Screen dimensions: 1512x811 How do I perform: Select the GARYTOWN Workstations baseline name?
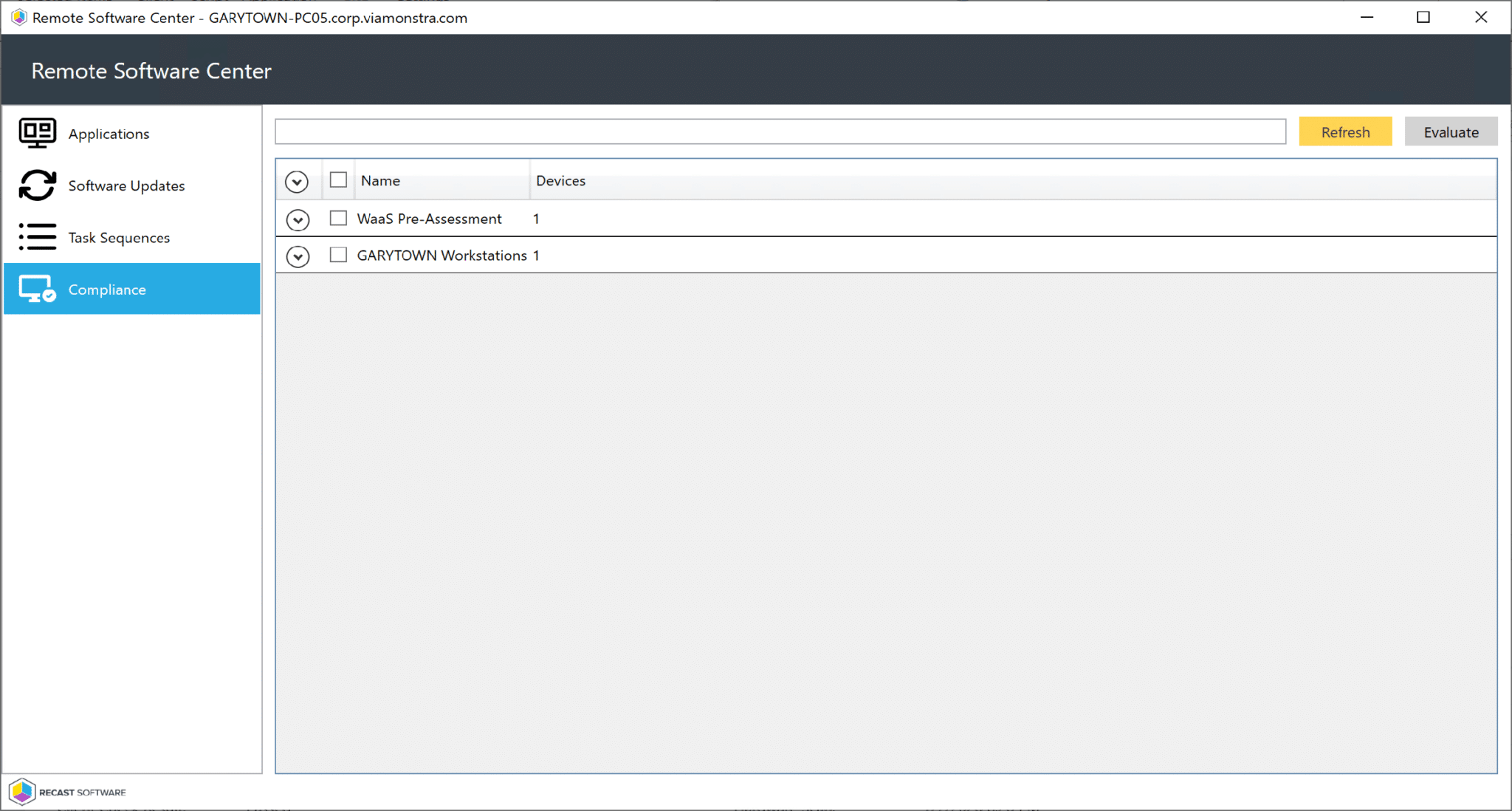pyautogui.click(x=441, y=256)
